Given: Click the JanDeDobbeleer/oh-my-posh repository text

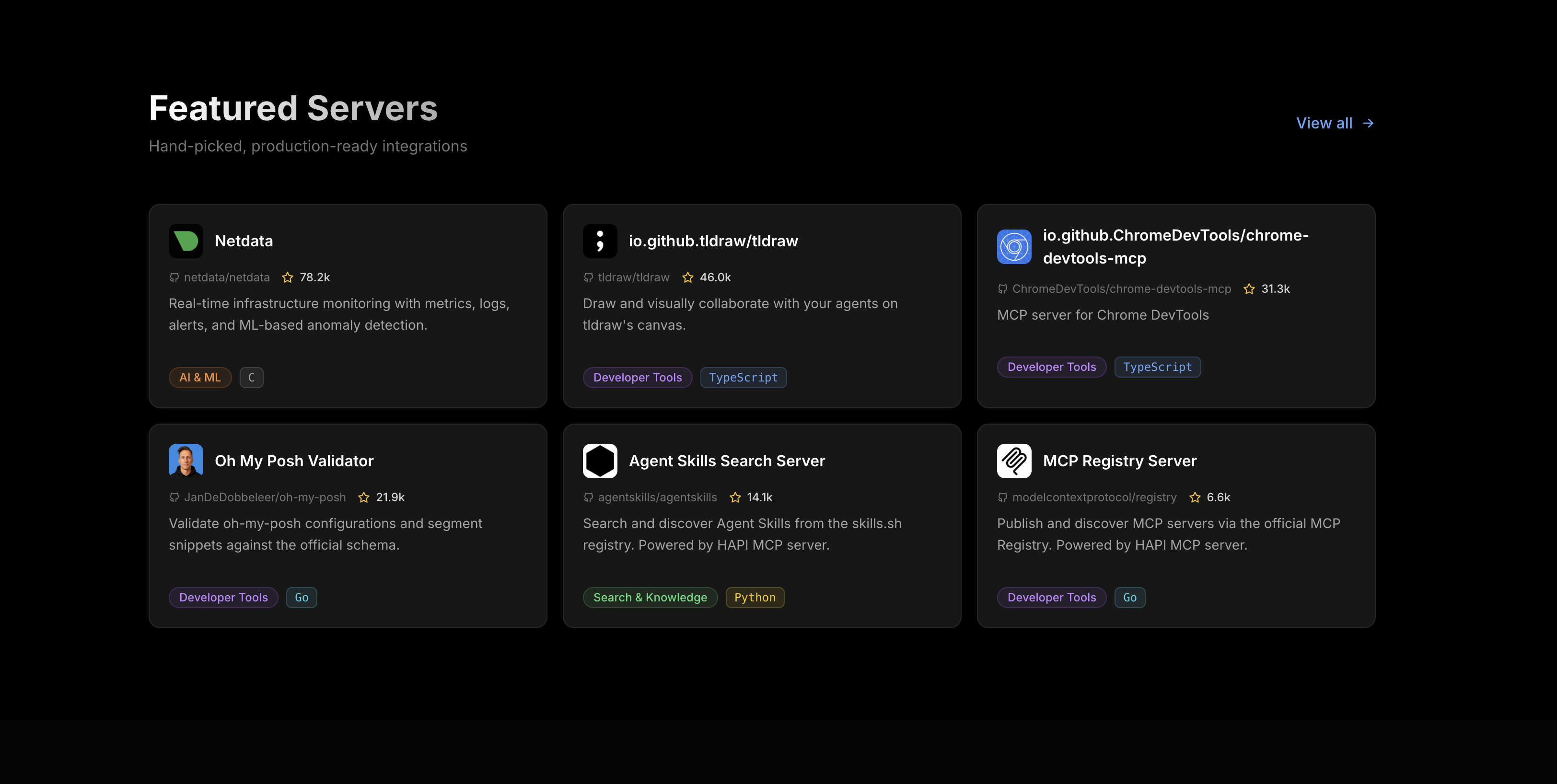Looking at the screenshot, I should [265, 497].
